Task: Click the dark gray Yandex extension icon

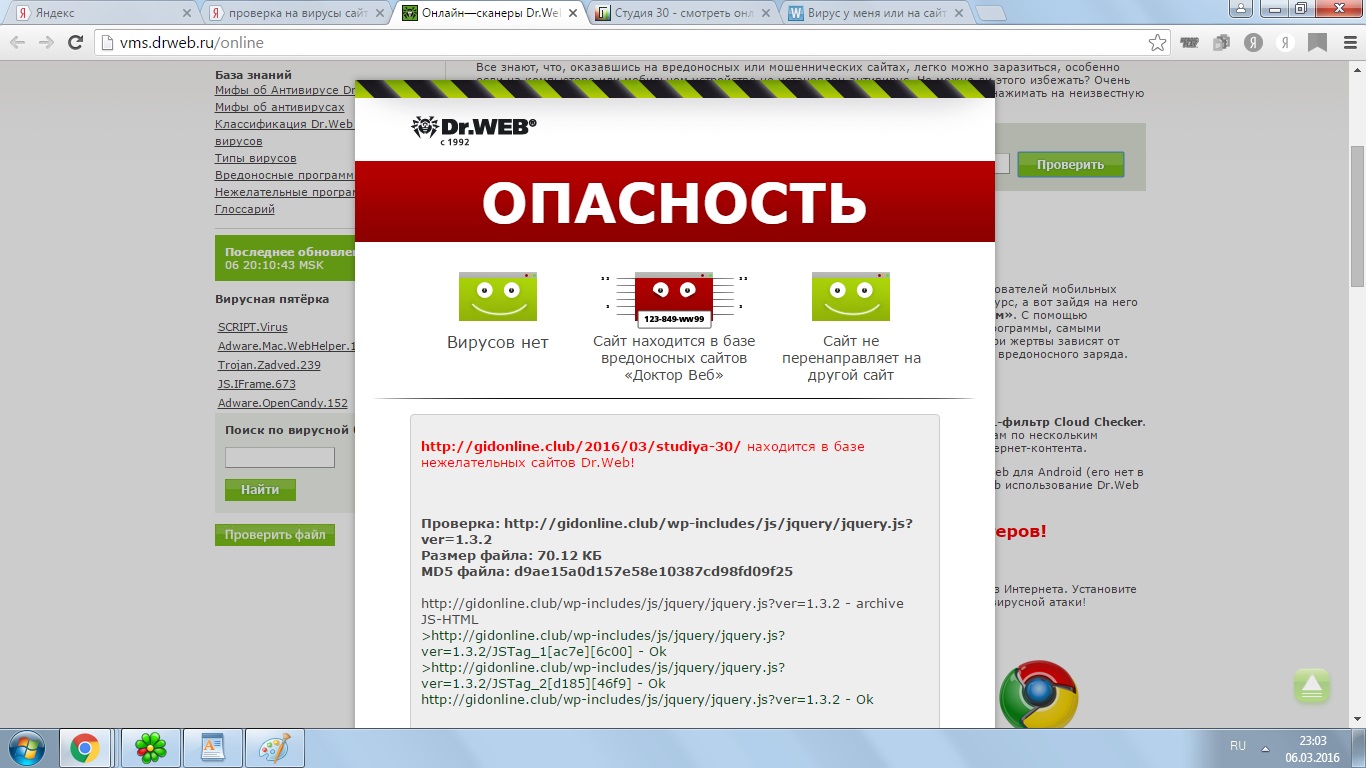Action: click(x=1253, y=43)
